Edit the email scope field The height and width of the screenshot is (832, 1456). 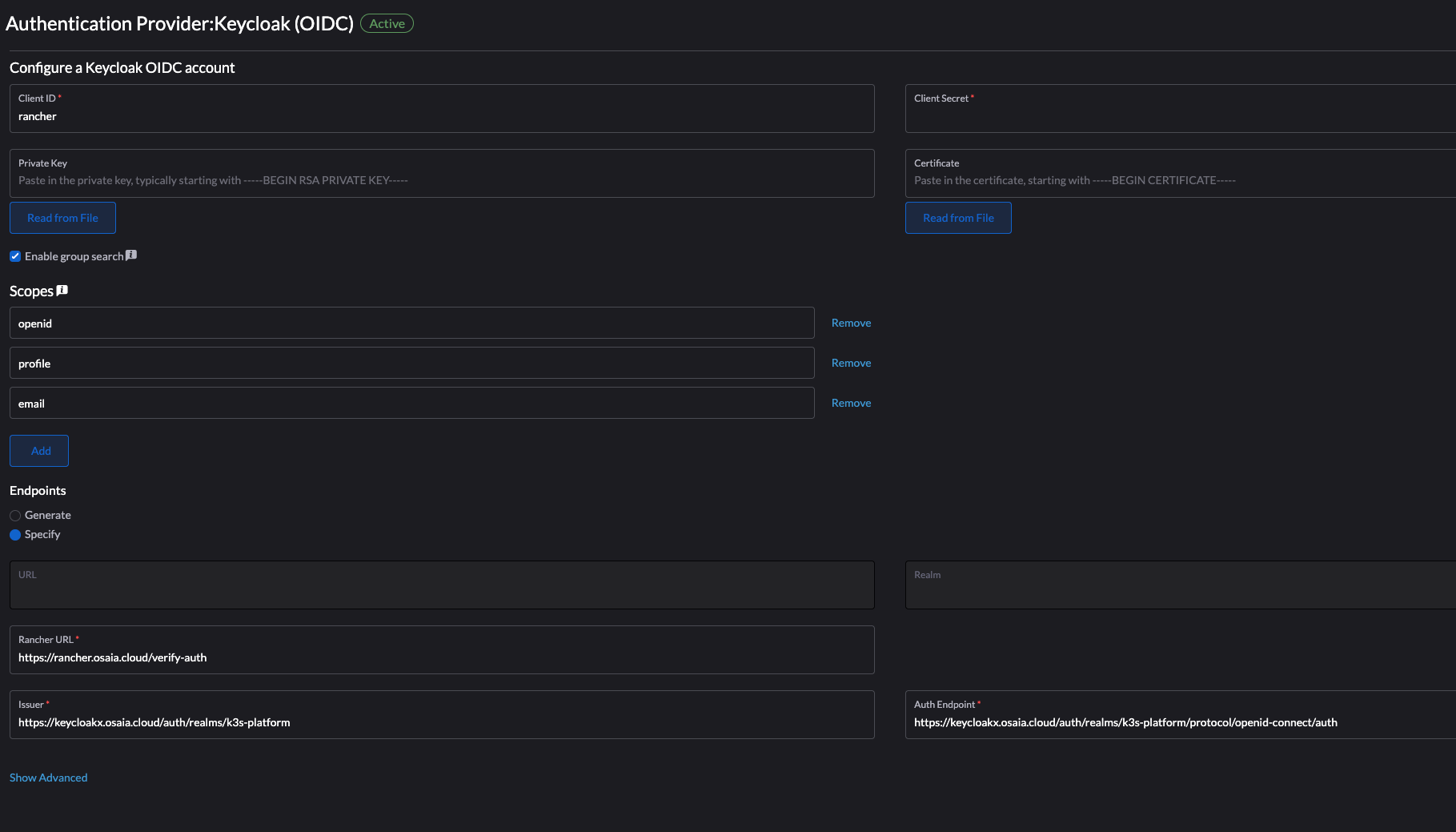tap(412, 403)
